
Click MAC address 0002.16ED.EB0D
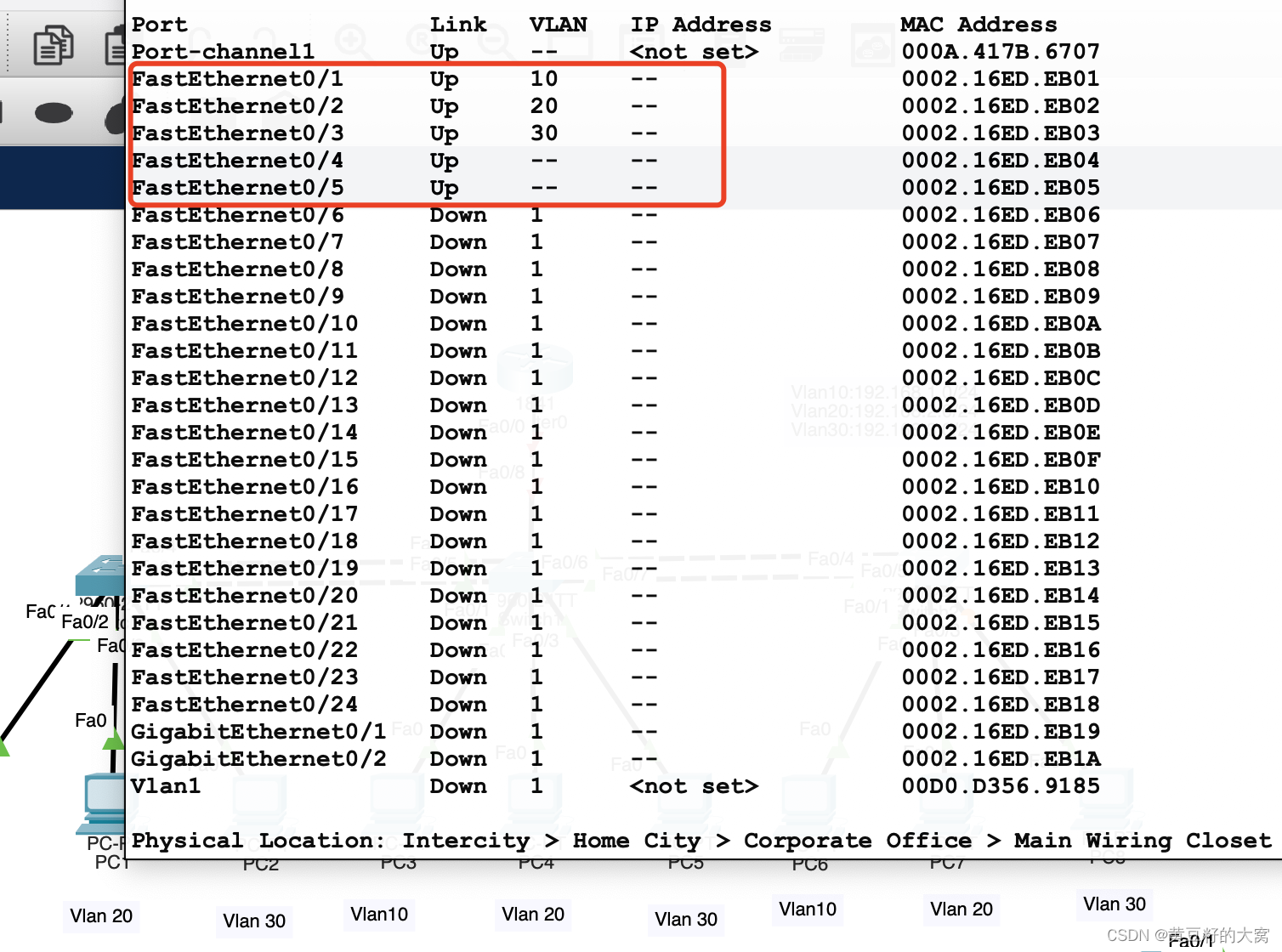click(x=1001, y=405)
